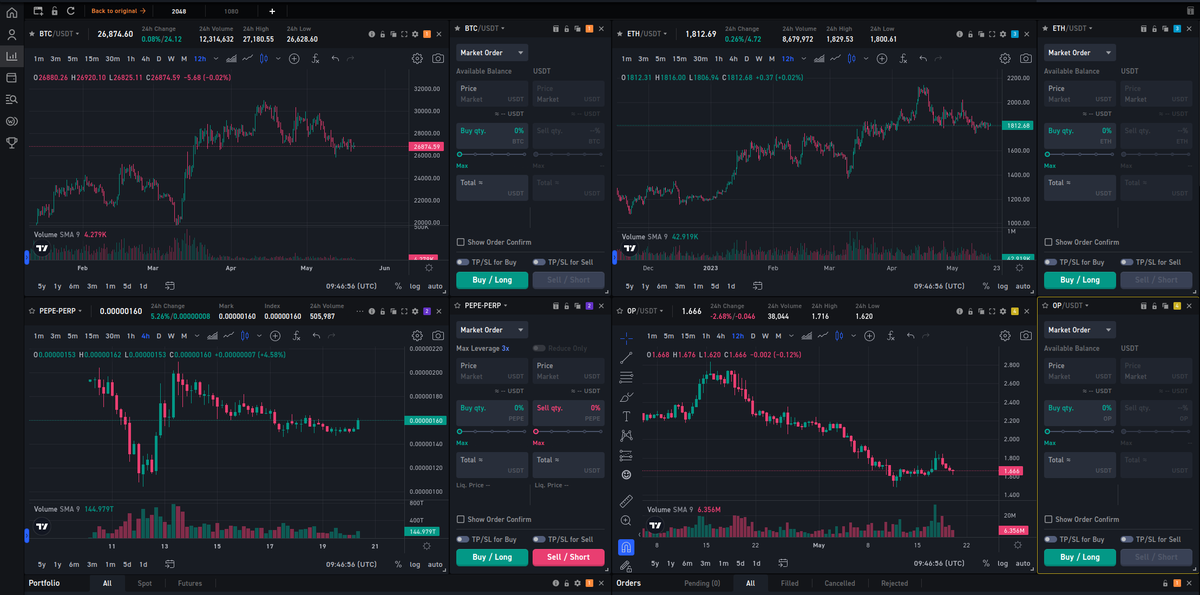This screenshot has height=595, width=1200.
Task: Click sell quantity slider in PEPE-PERP panel
Action: [x=568, y=432]
